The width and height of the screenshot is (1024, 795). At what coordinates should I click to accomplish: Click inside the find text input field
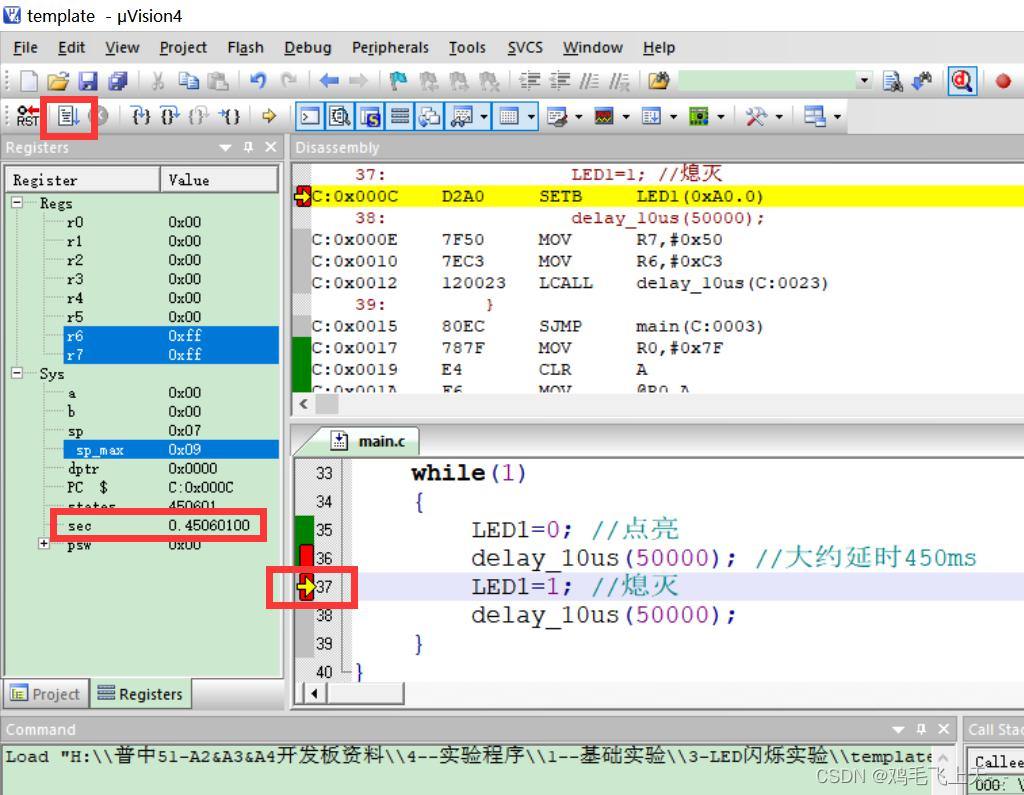pos(767,81)
